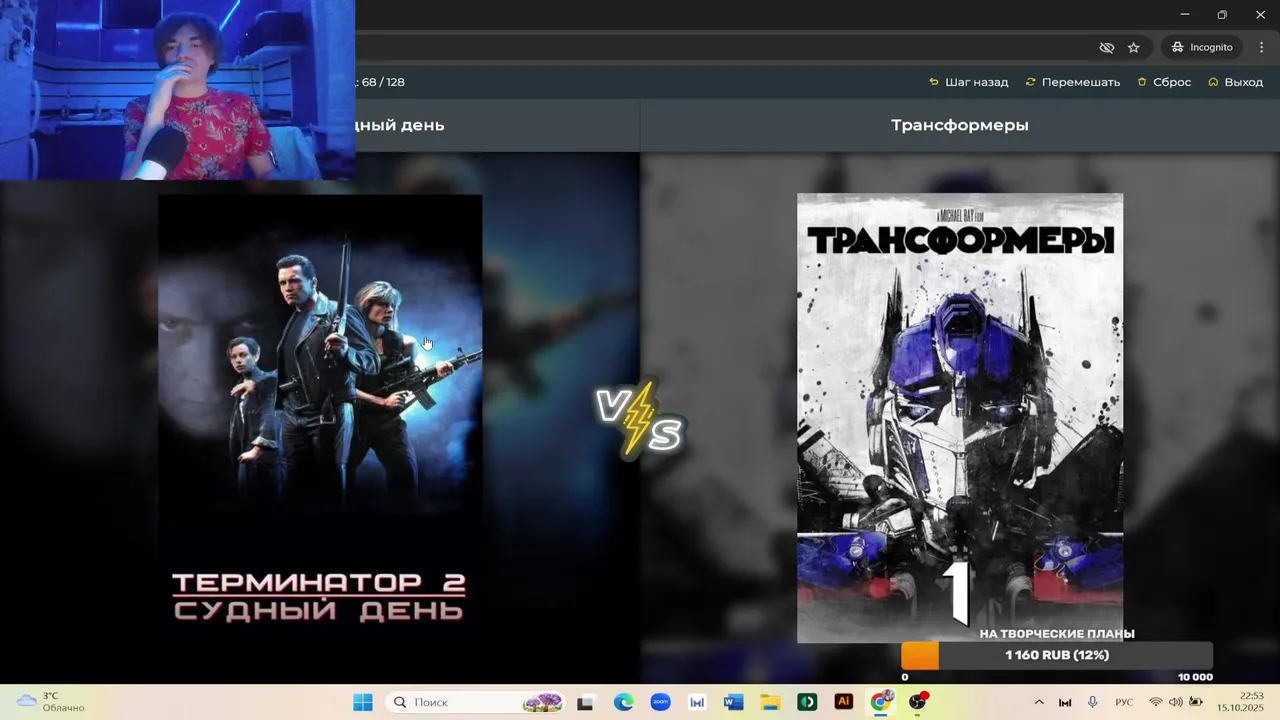Exit the game with Выход

click(x=1235, y=82)
